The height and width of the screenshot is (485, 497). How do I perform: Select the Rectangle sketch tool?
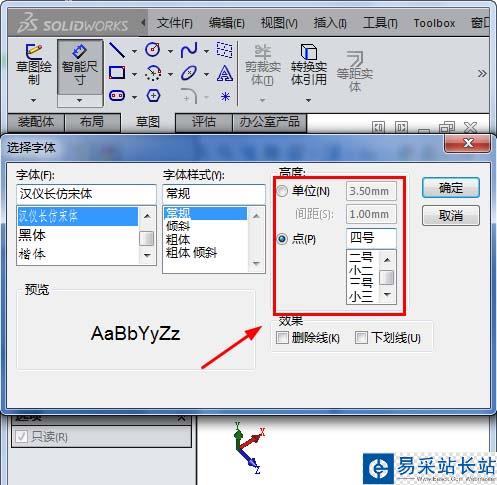[x=117, y=72]
